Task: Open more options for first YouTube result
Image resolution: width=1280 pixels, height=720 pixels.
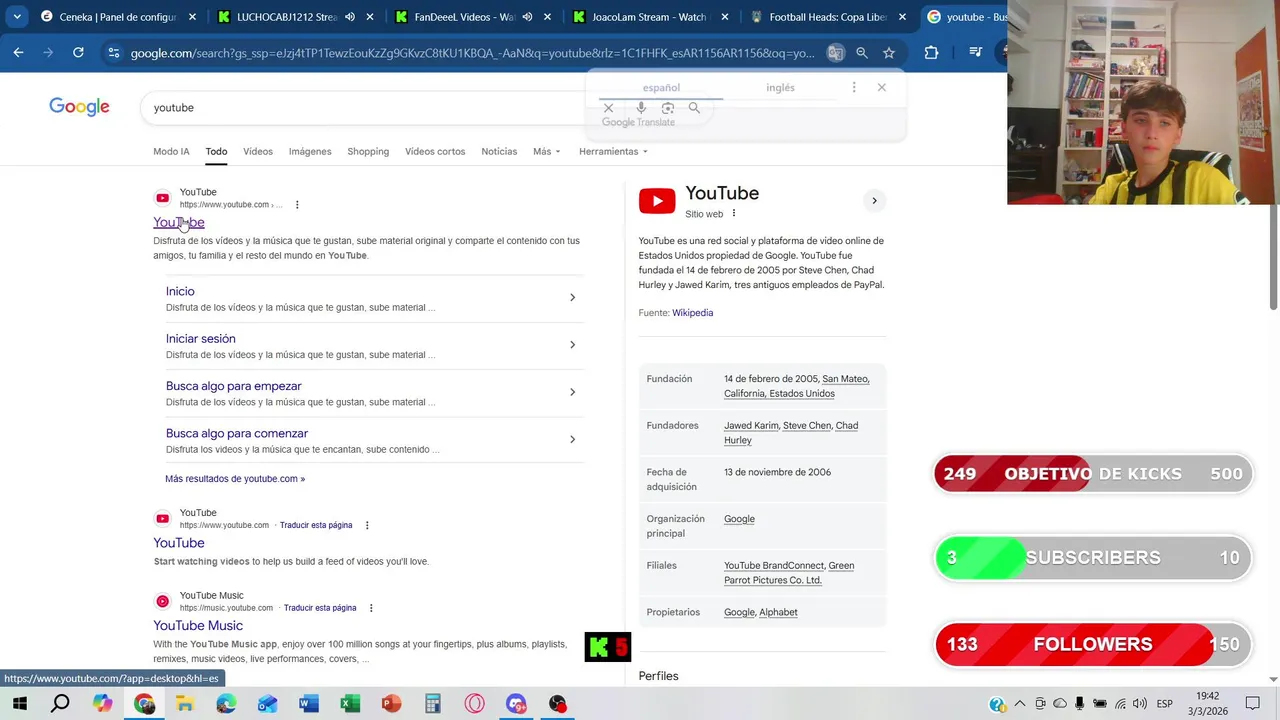Action: (x=297, y=205)
